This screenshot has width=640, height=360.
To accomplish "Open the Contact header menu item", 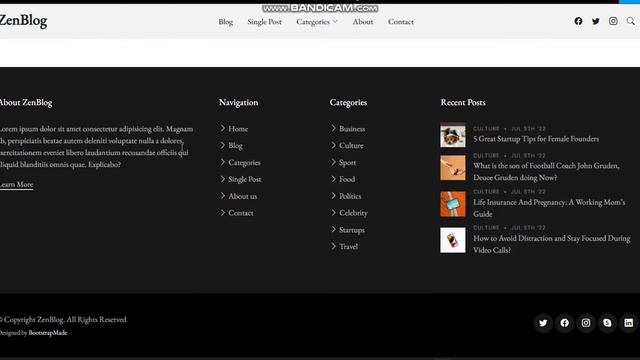I will pos(401,22).
